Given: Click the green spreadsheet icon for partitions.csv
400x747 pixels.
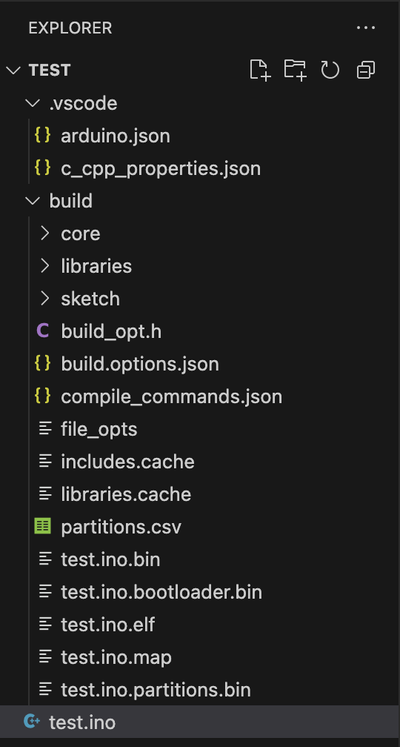Looking at the screenshot, I should coord(43,526).
